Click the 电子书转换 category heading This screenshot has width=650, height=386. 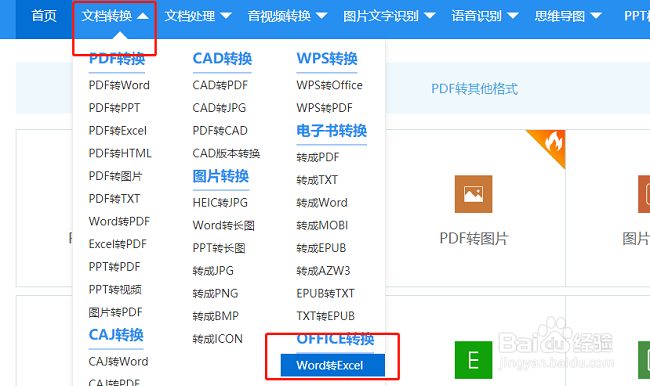point(332,131)
